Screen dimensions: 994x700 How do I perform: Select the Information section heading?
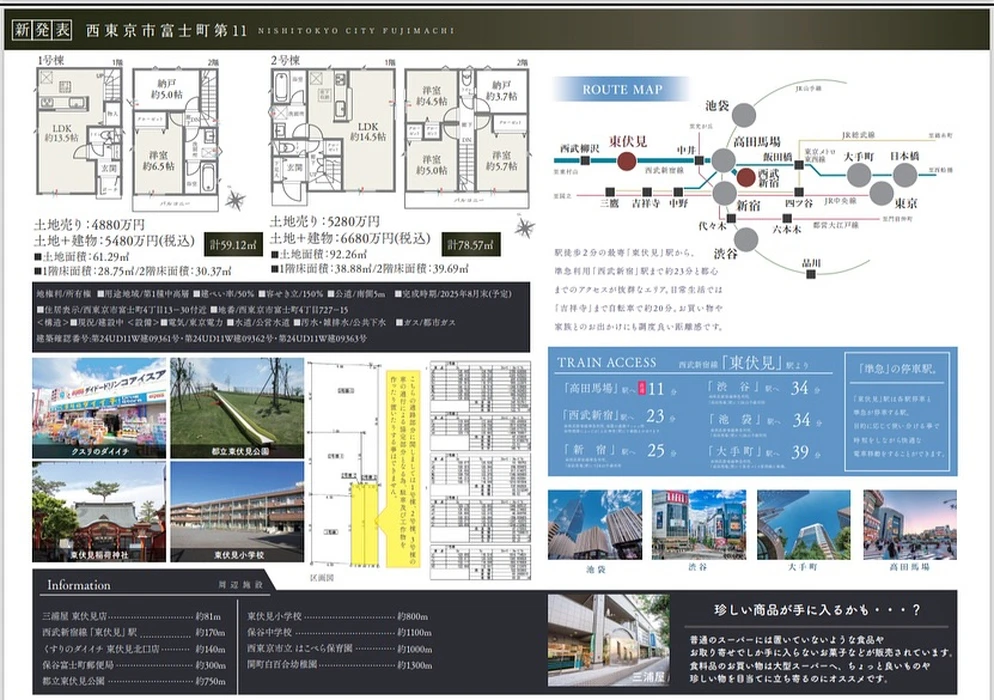(79, 585)
